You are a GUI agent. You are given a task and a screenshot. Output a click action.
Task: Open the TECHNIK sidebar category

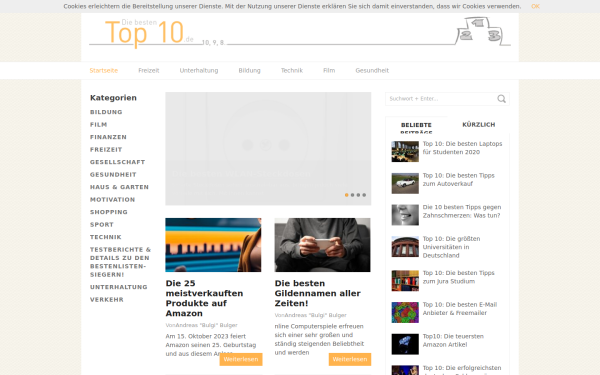pos(106,237)
